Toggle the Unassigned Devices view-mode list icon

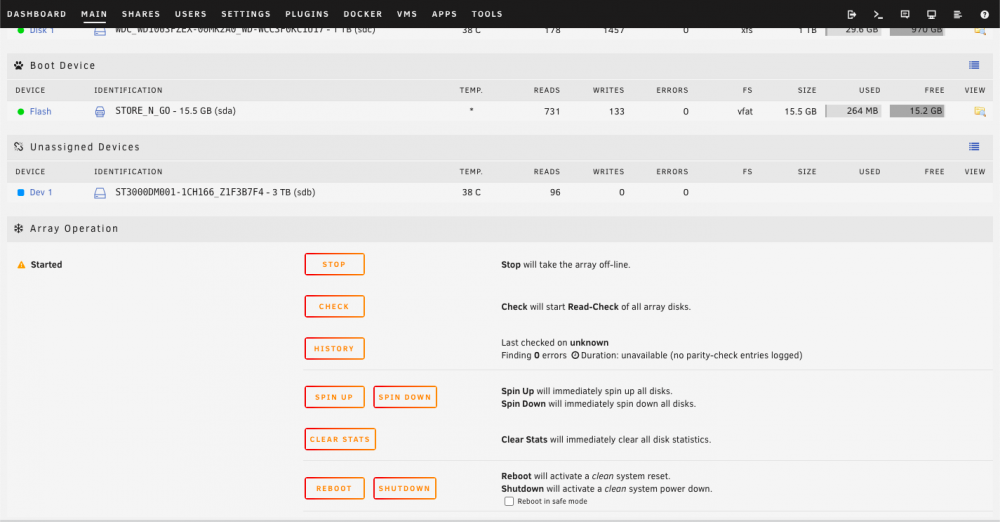point(974,147)
